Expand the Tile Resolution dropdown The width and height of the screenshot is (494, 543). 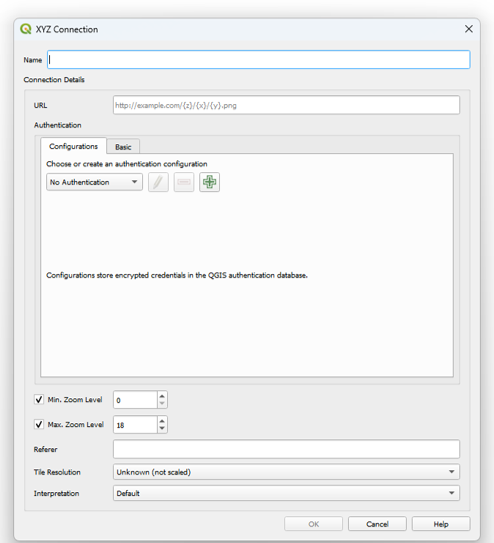pos(286,472)
